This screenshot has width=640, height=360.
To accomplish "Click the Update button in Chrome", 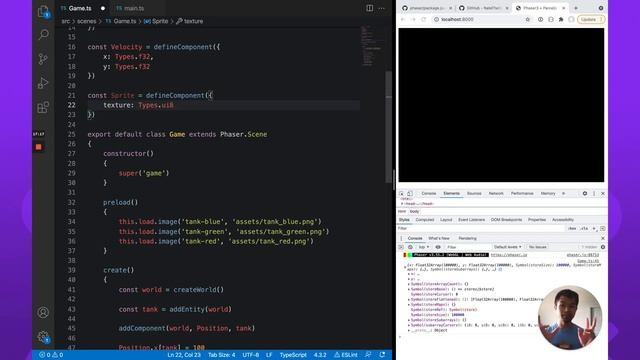I will pos(591,19).
